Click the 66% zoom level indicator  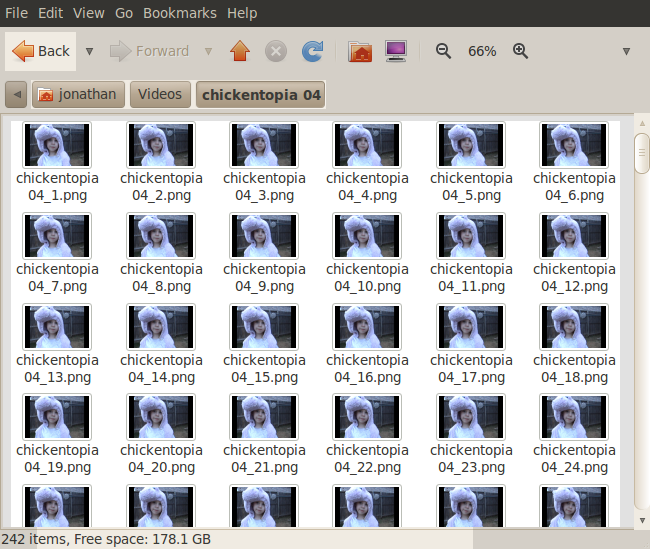(482, 51)
